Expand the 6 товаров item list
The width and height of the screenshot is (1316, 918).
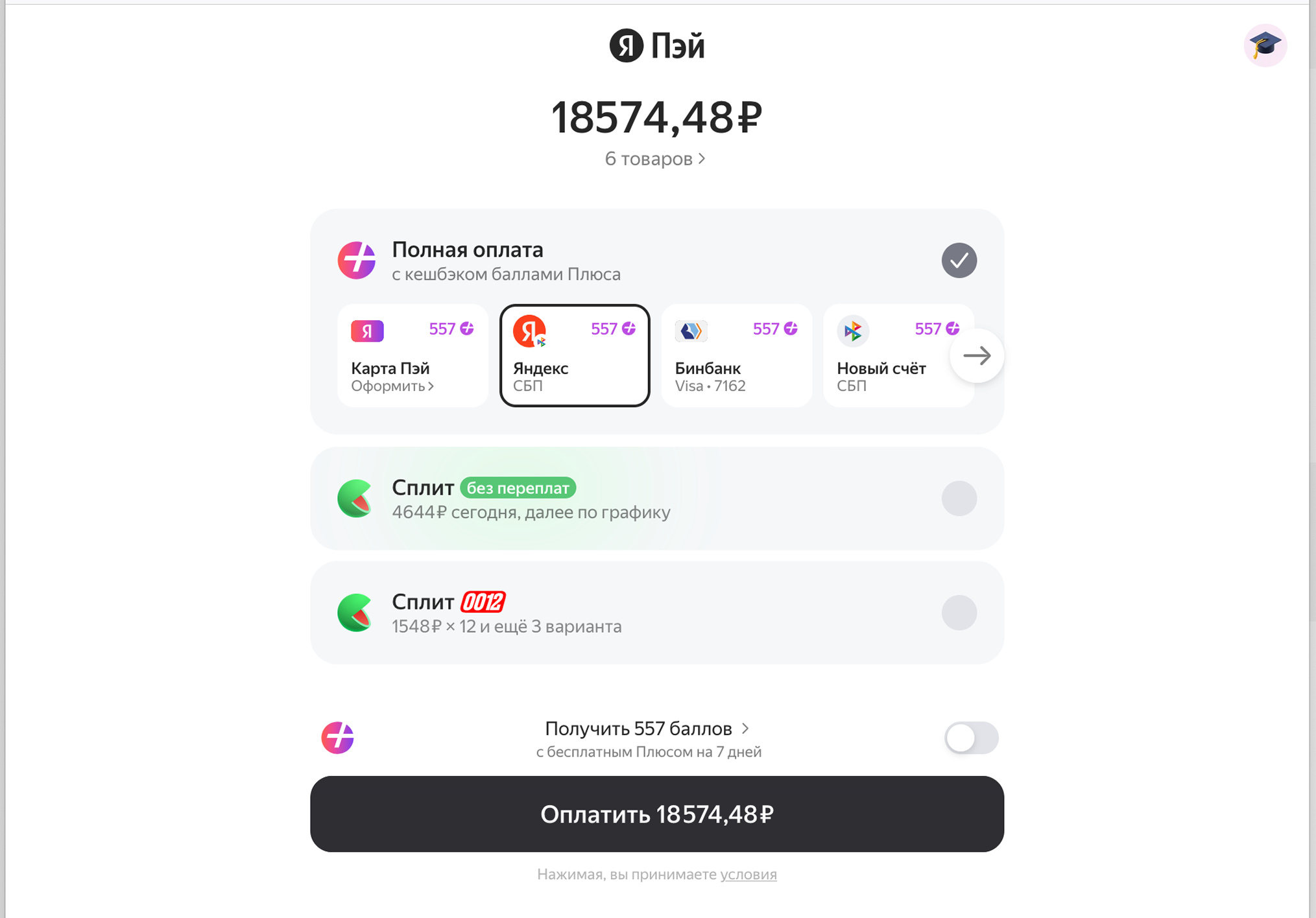pyautogui.click(x=655, y=159)
